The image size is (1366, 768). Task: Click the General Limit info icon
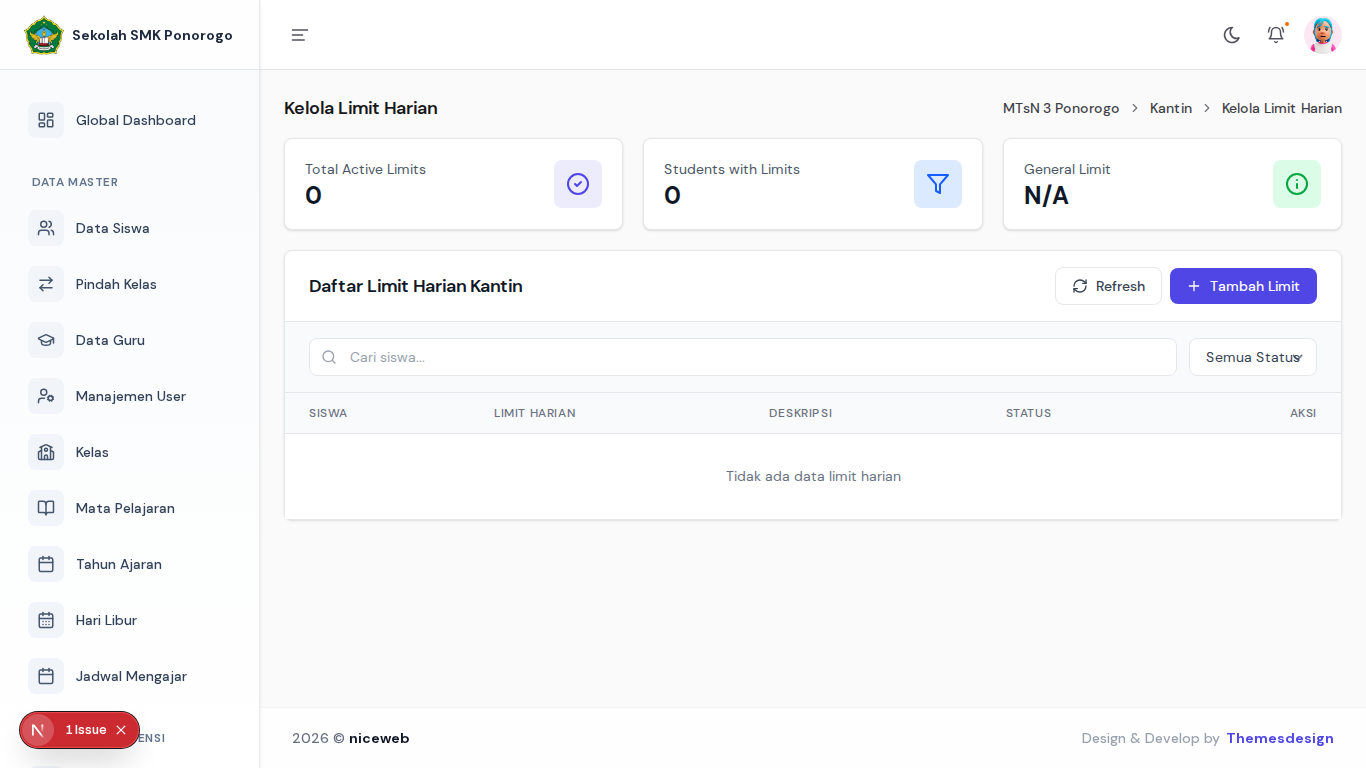click(x=1297, y=184)
